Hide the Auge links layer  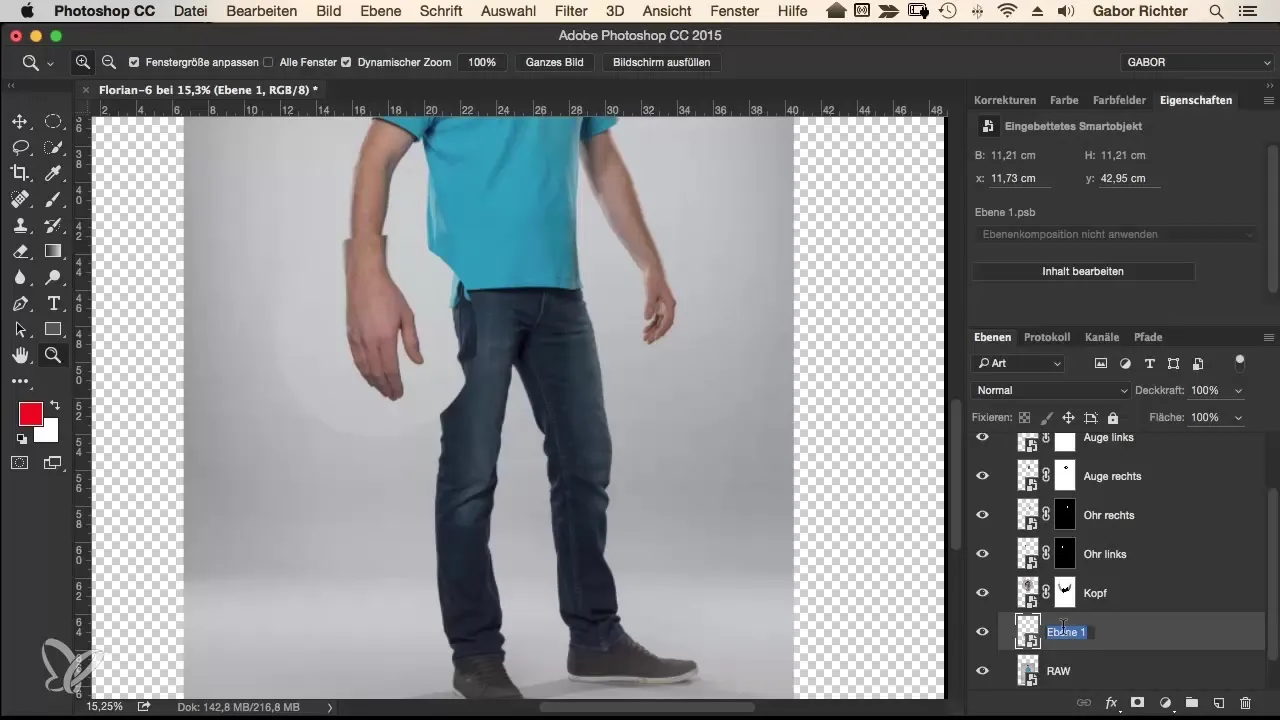point(982,437)
